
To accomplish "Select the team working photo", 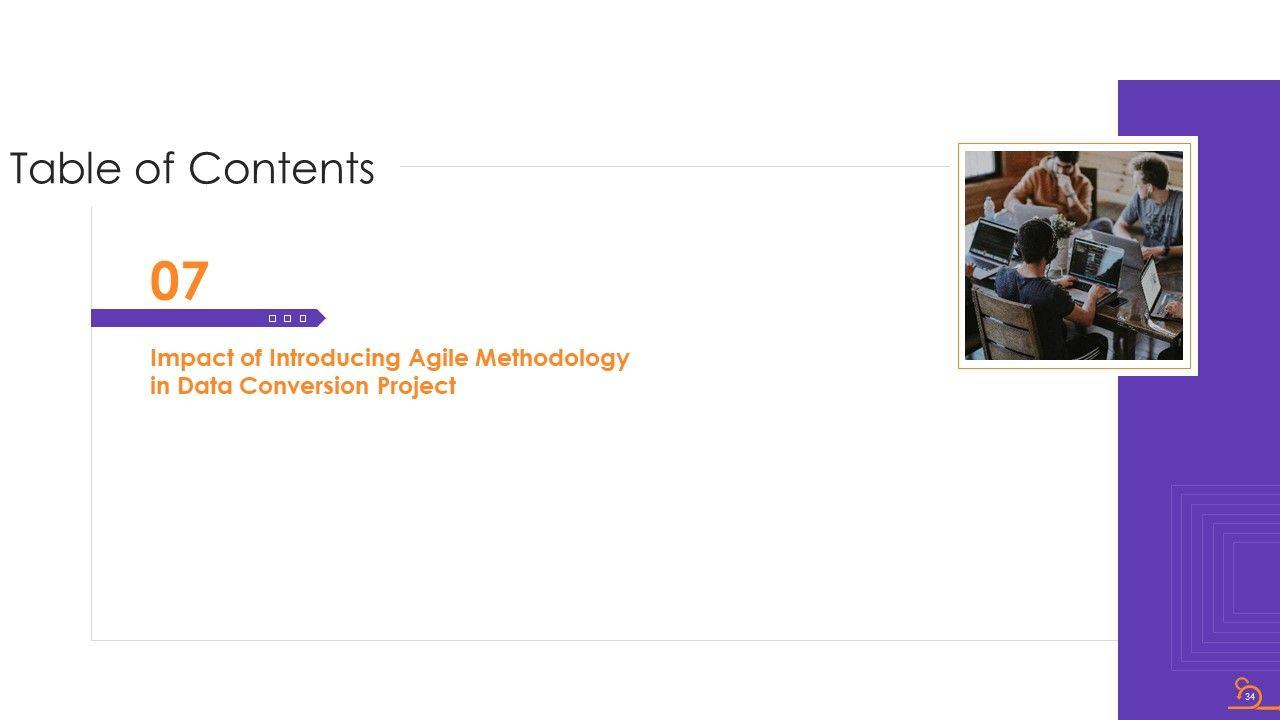I will tap(1073, 255).
